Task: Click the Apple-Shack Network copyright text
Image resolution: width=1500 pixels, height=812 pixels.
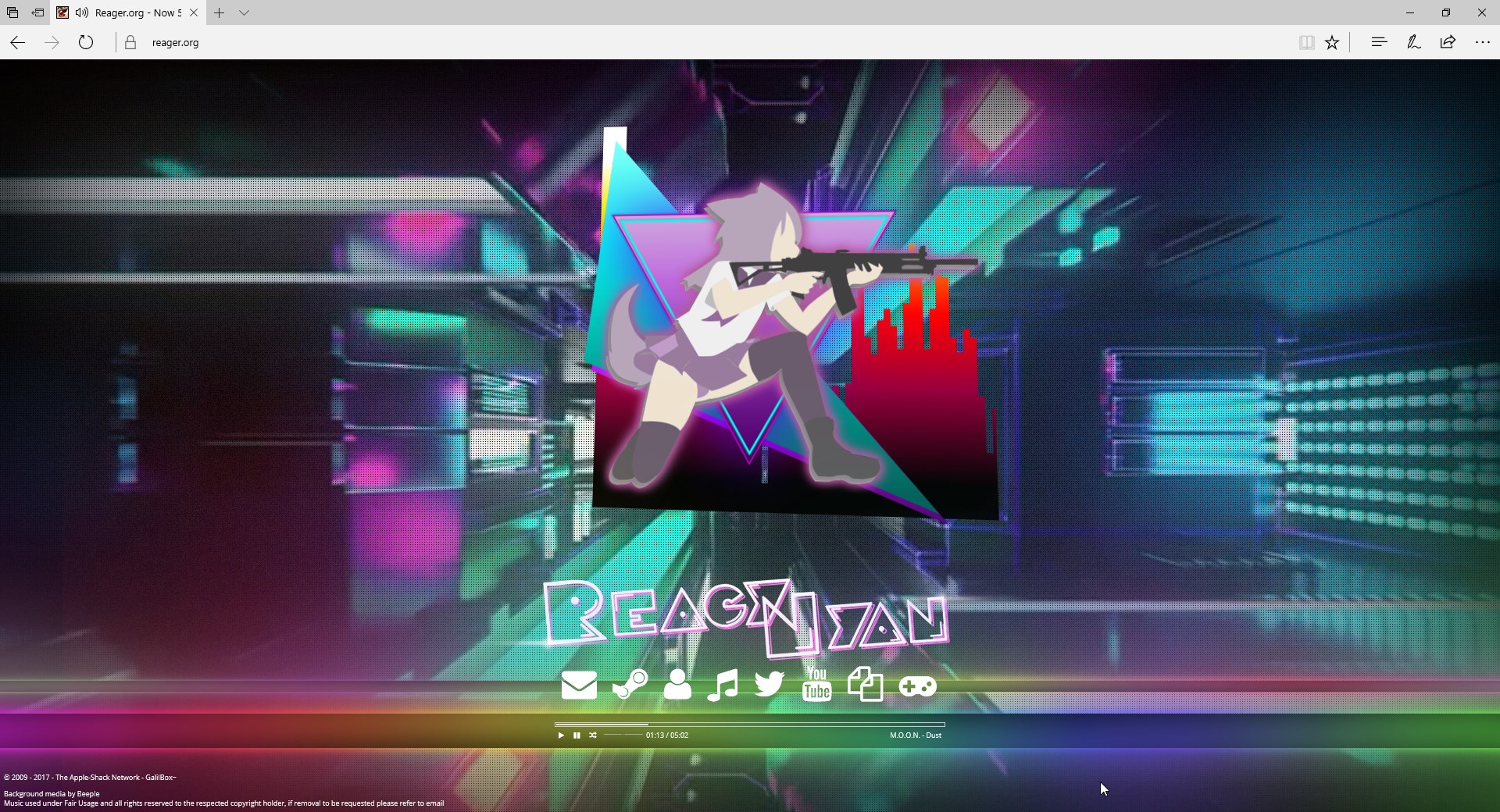Action: click(x=90, y=778)
